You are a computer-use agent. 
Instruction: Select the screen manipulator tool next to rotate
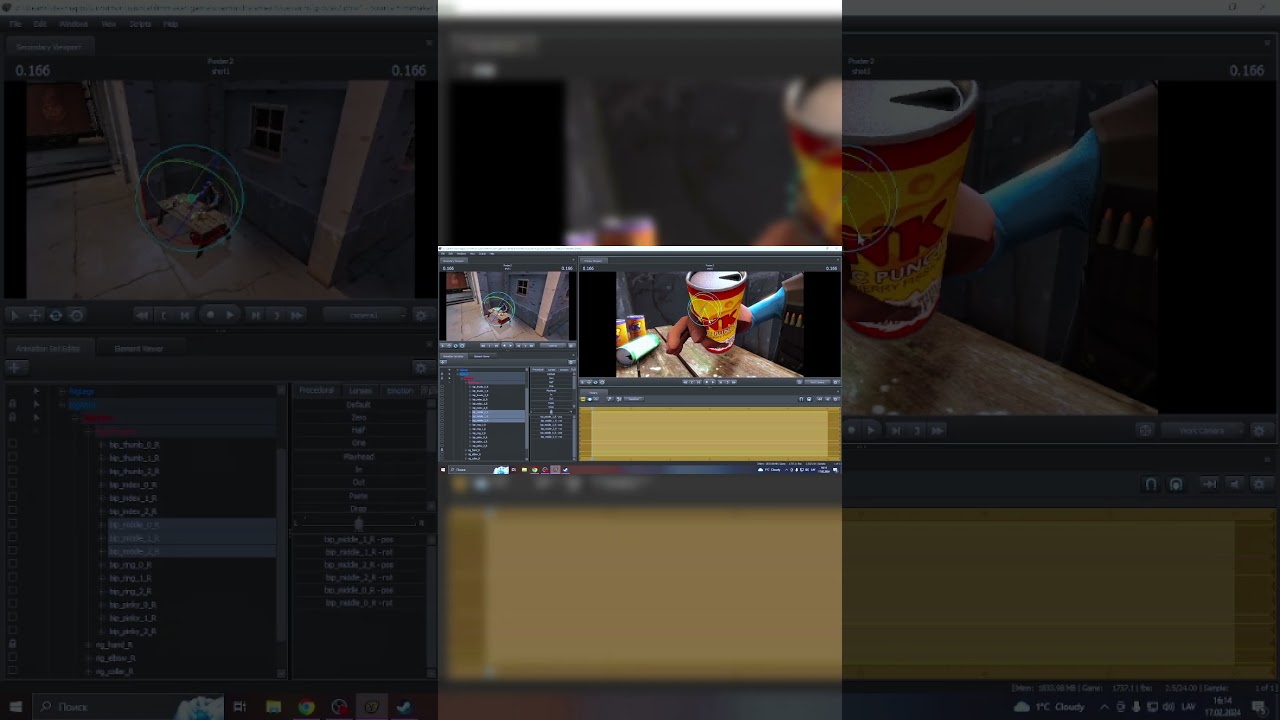click(77, 315)
